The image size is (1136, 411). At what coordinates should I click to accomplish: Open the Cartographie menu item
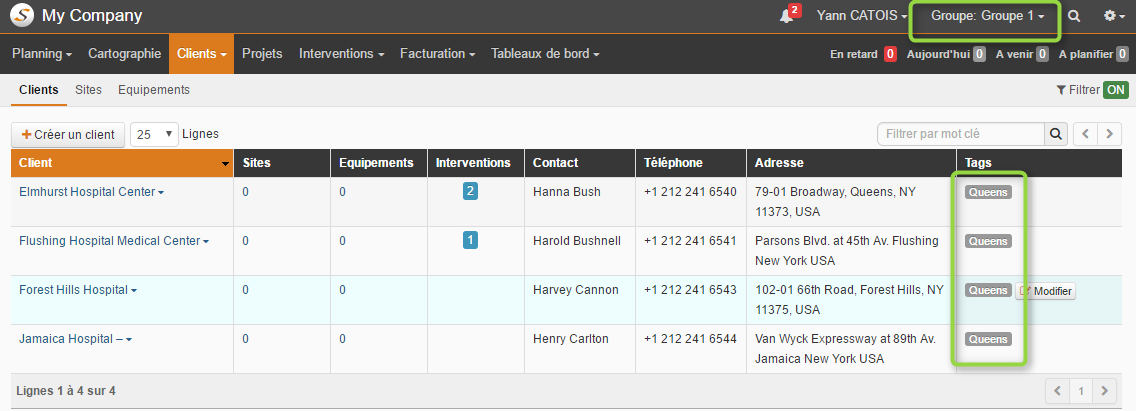(x=125, y=54)
